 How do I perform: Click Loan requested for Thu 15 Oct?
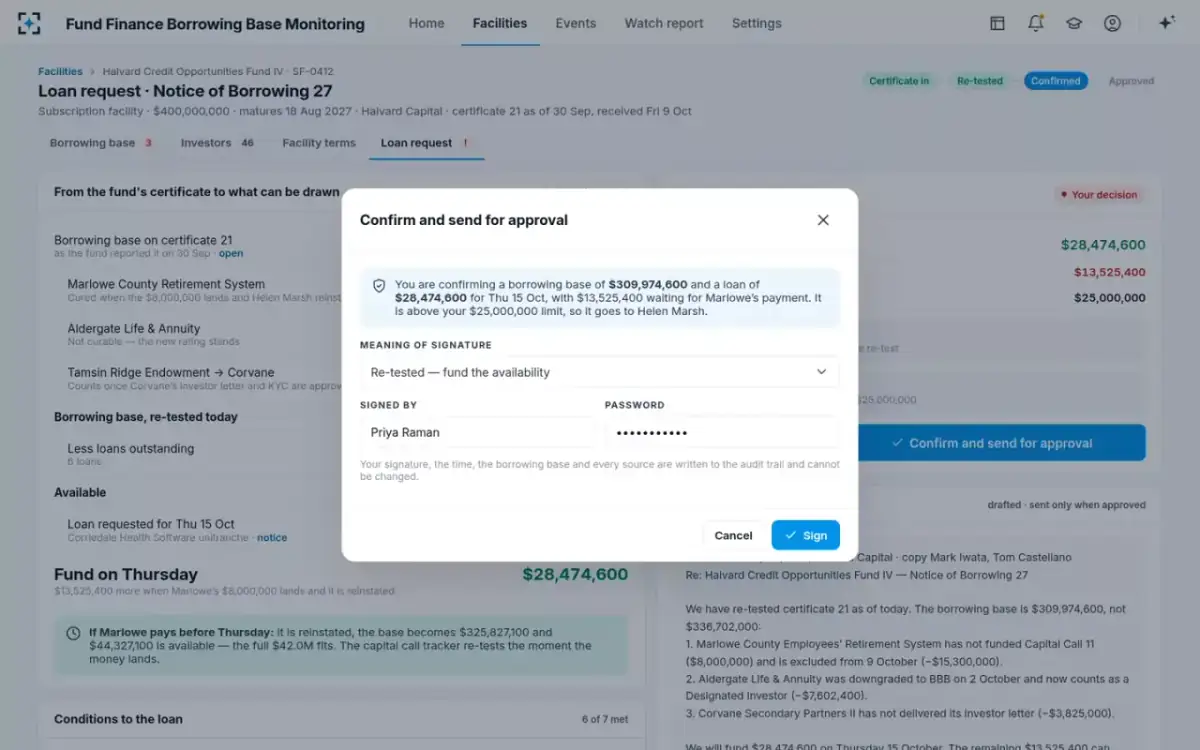(x=151, y=524)
